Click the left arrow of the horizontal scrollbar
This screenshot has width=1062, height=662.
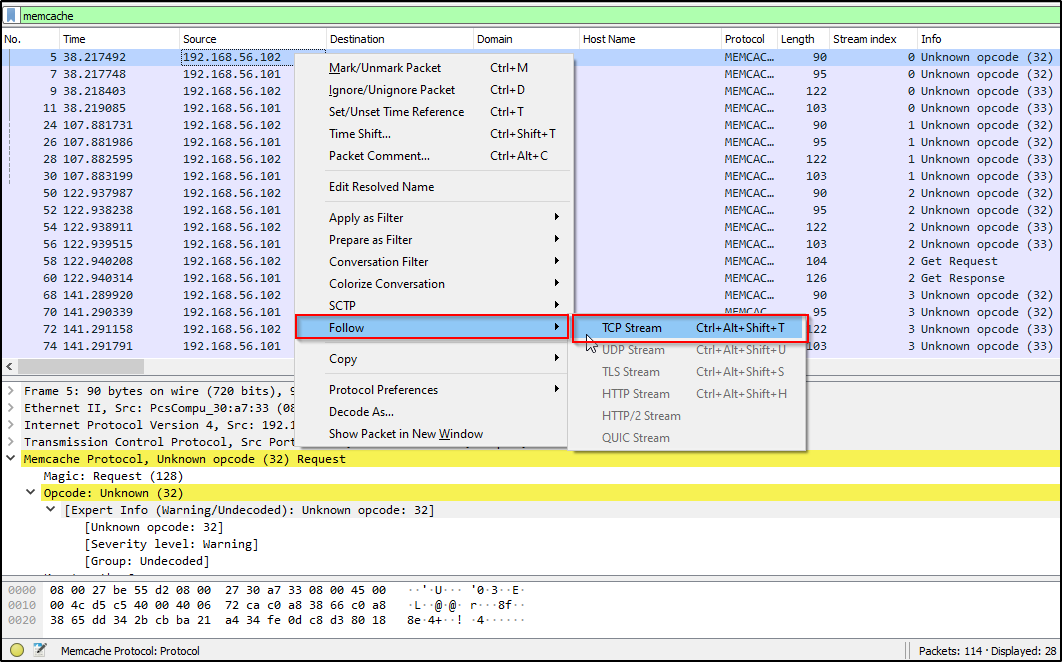coord(10,367)
